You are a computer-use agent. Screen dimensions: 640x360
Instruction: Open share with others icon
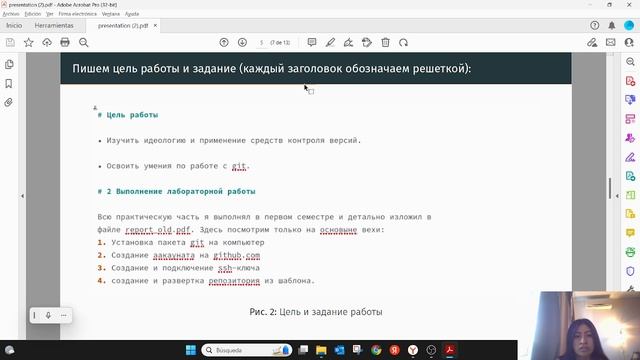(x=629, y=42)
